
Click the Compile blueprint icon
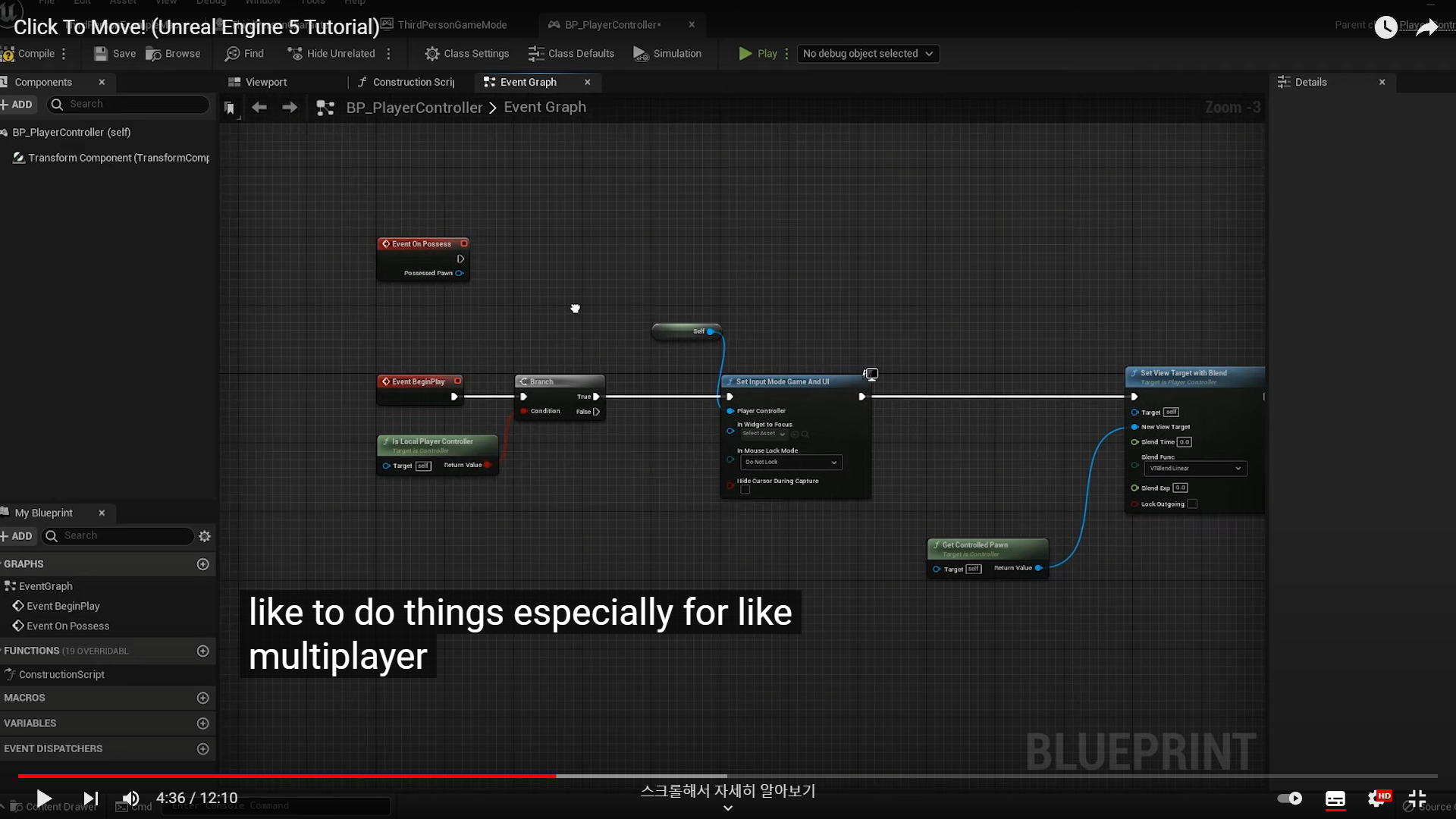coord(8,54)
